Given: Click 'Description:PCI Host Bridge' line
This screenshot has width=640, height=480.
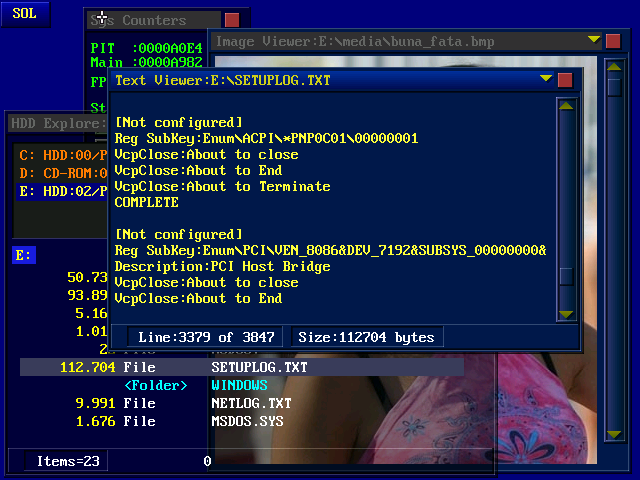Looking at the screenshot, I should click(x=222, y=267).
